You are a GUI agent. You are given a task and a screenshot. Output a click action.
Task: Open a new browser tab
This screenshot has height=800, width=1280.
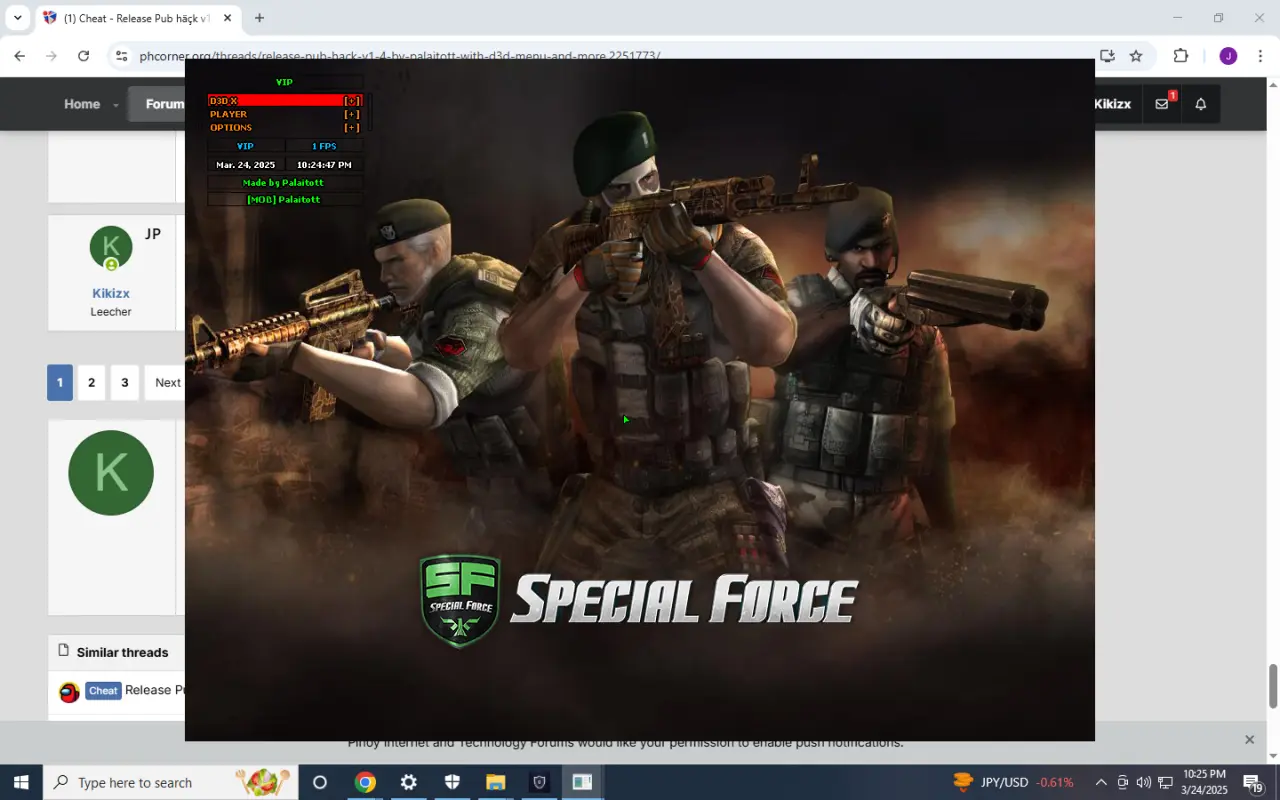(x=259, y=18)
